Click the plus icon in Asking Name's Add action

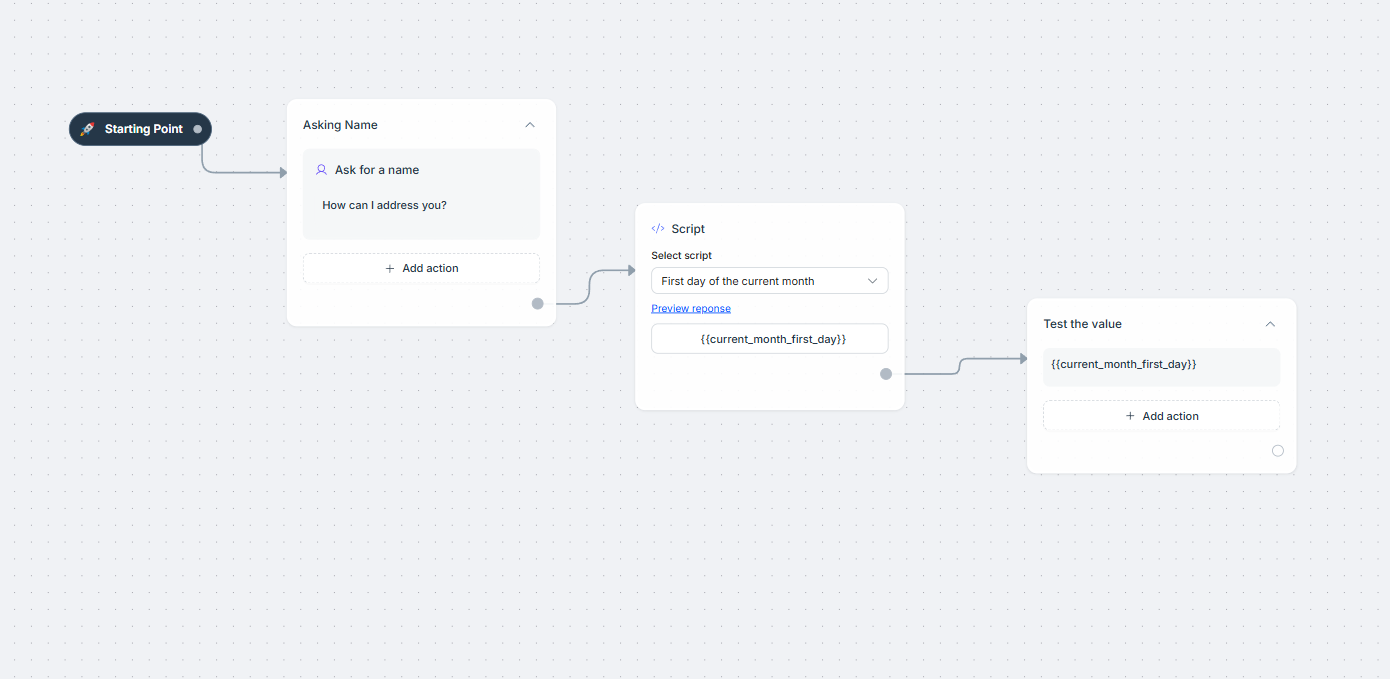click(x=390, y=268)
